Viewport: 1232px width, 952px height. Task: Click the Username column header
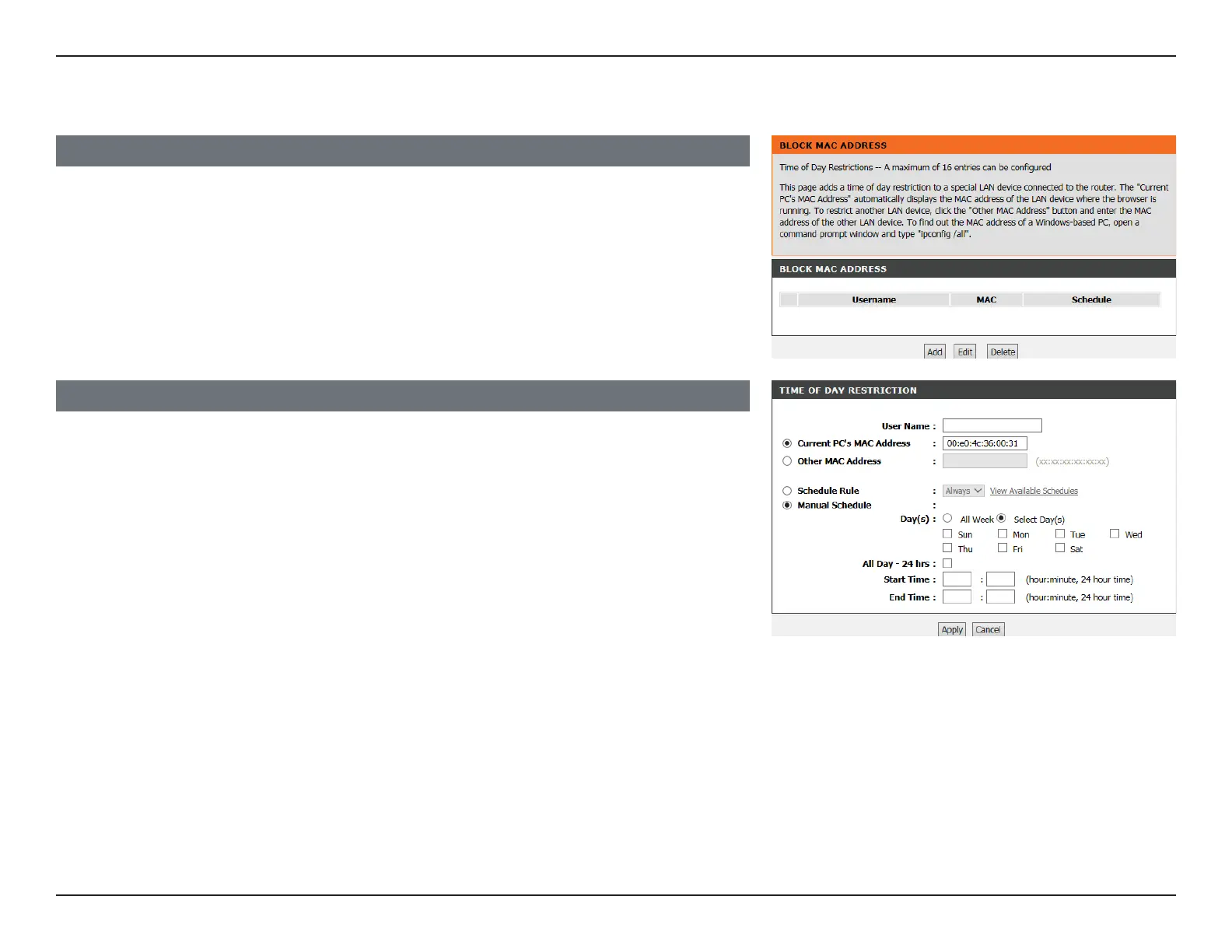[x=873, y=299]
